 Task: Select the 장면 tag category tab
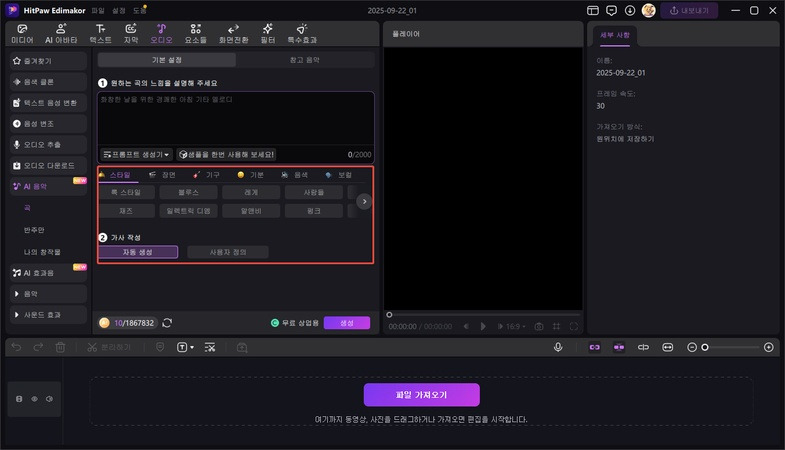[162, 175]
